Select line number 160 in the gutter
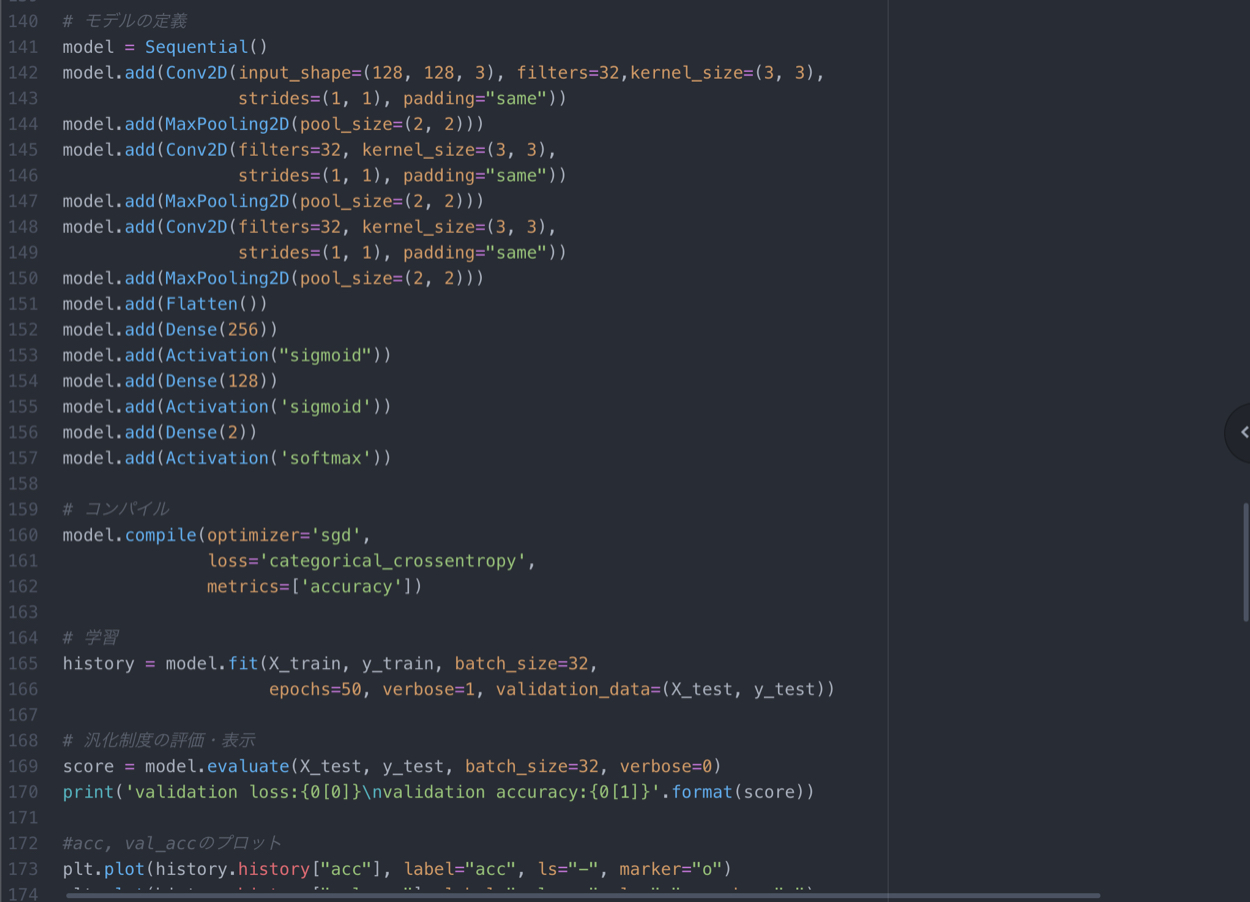Viewport: 1250px width, 902px height. point(22,535)
